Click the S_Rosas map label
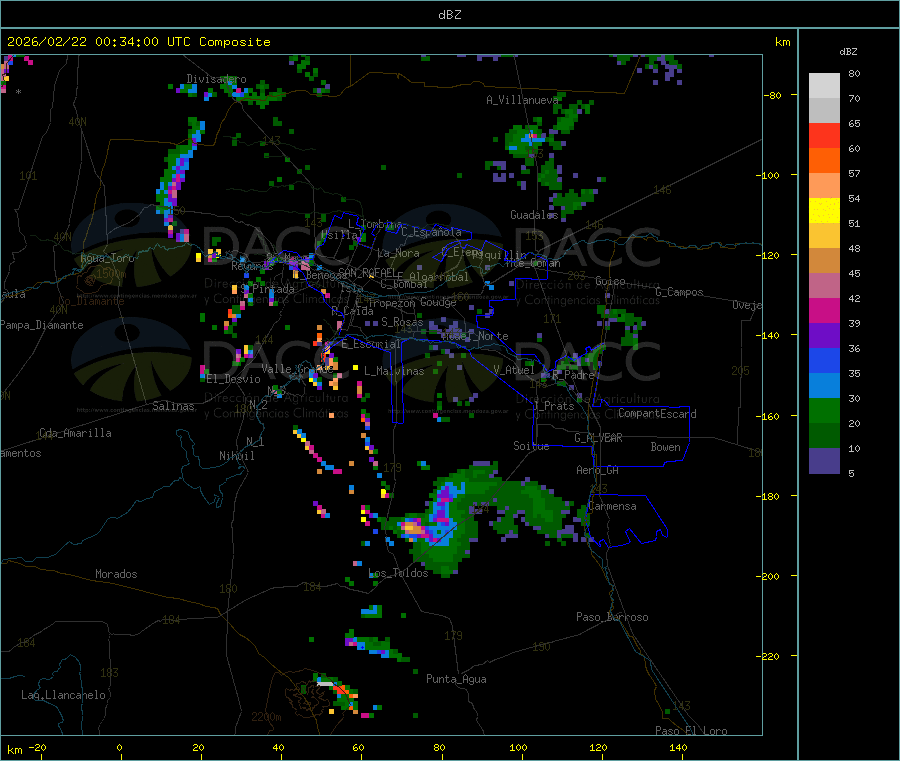Image resolution: width=900 pixels, height=761 pixels. (x=402, y=322)
